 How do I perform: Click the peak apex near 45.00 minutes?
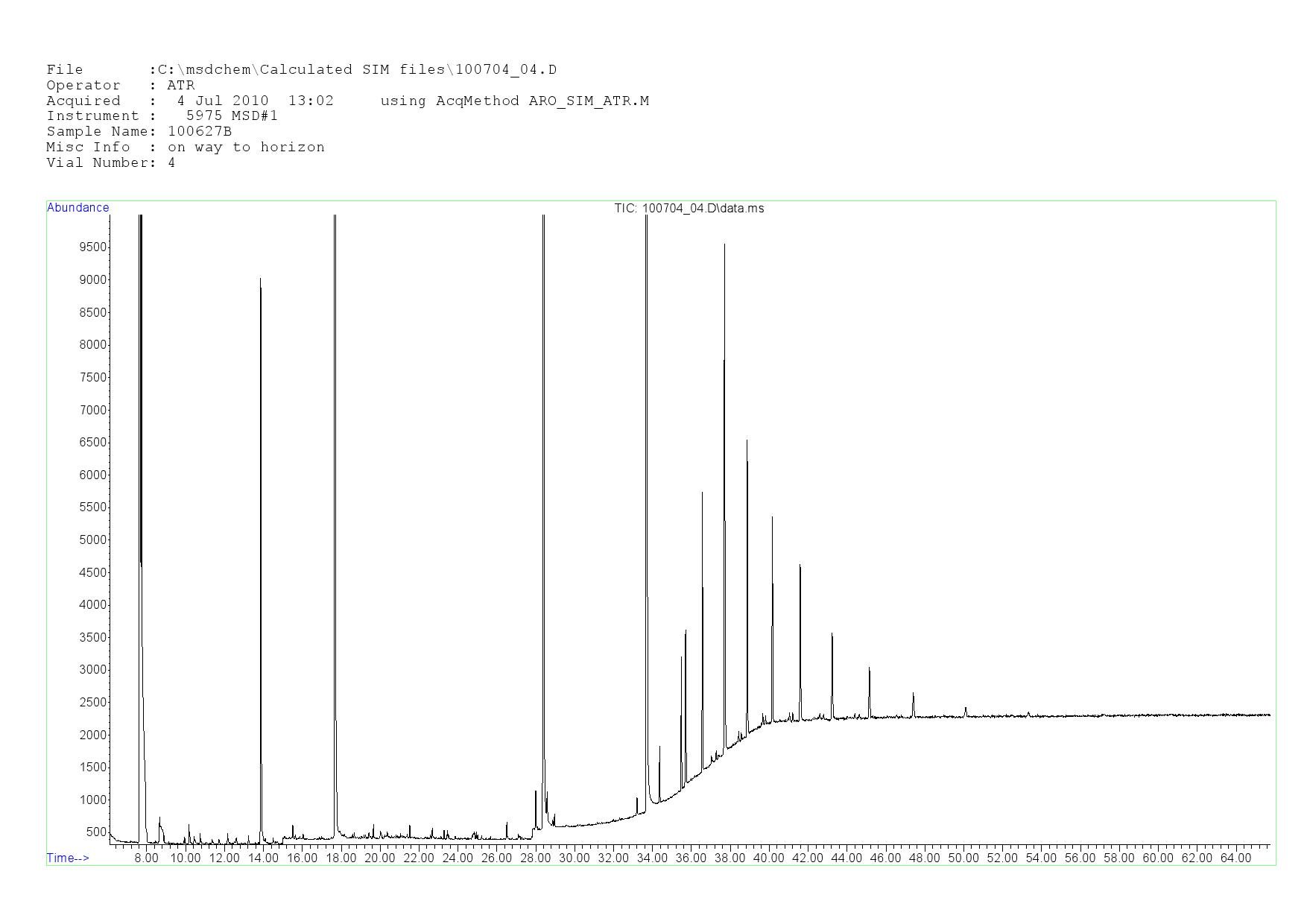pos(869,668)
